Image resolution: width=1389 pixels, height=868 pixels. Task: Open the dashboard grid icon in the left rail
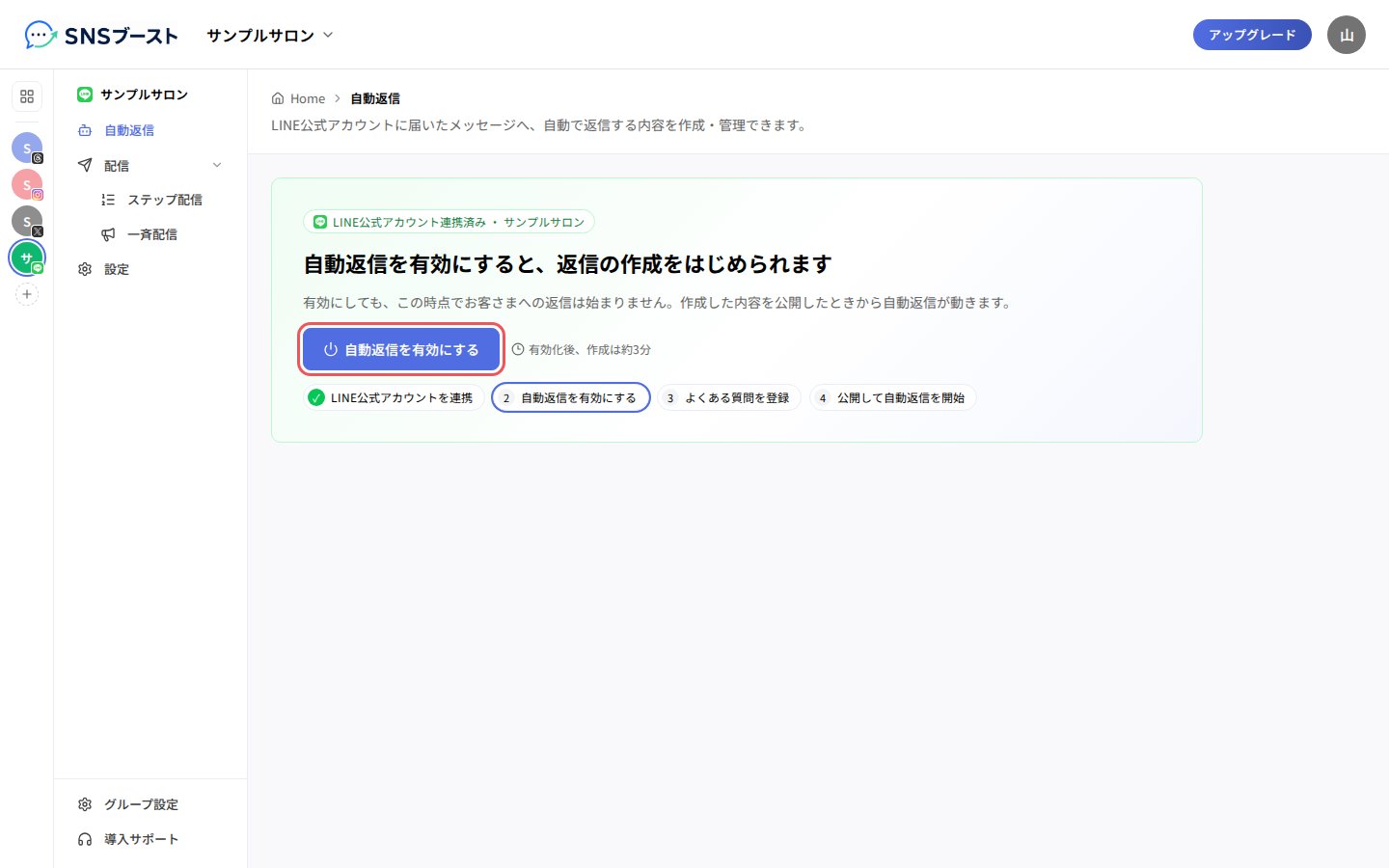click(27, 96)
